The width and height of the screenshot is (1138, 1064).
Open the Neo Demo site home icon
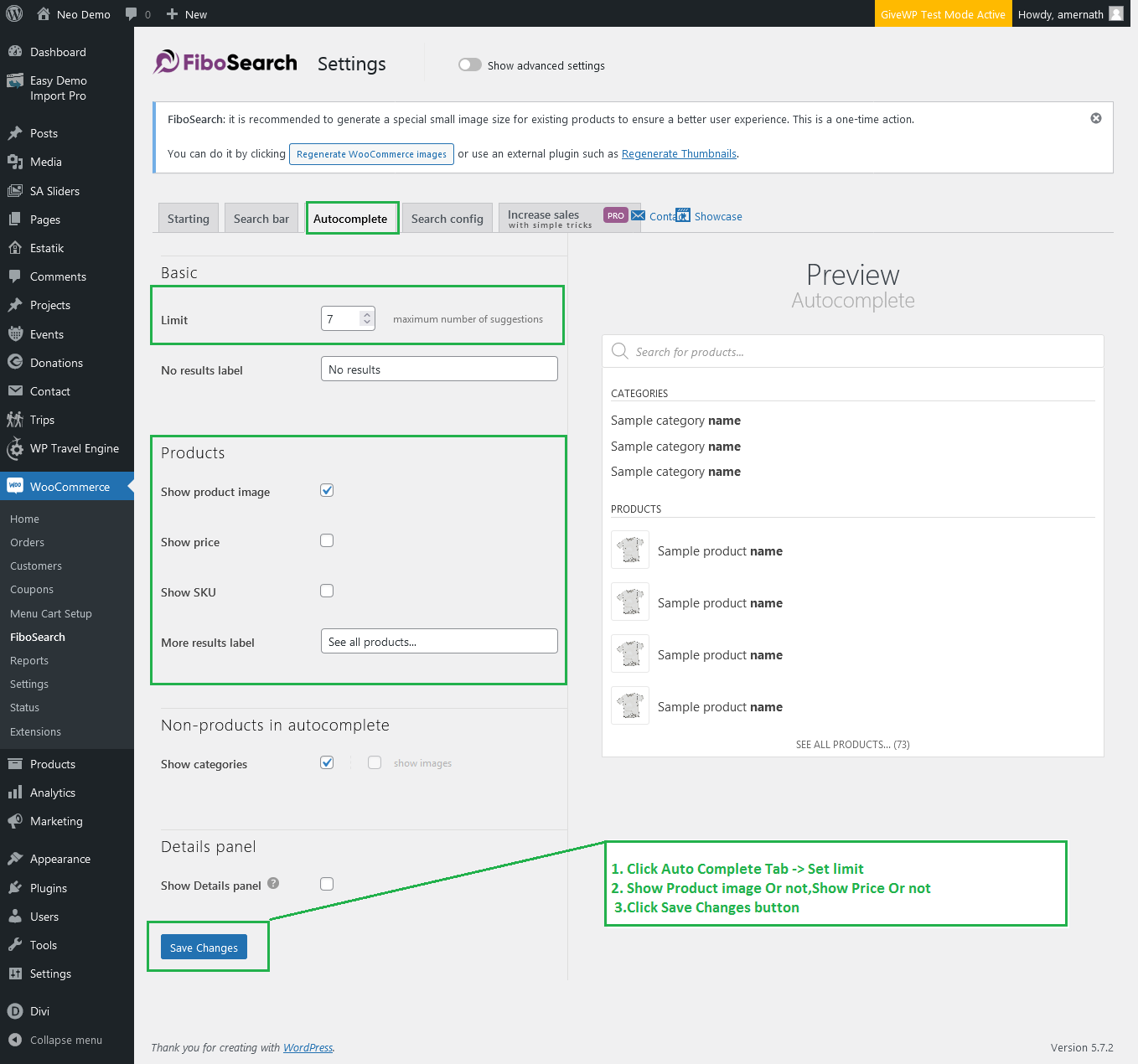44,14
